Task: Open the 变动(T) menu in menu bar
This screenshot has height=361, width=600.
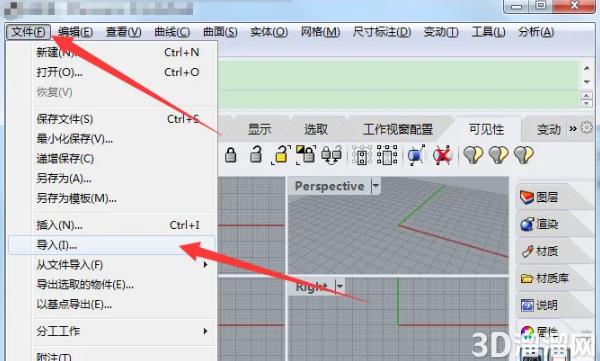Action: [x=441, y=32]
